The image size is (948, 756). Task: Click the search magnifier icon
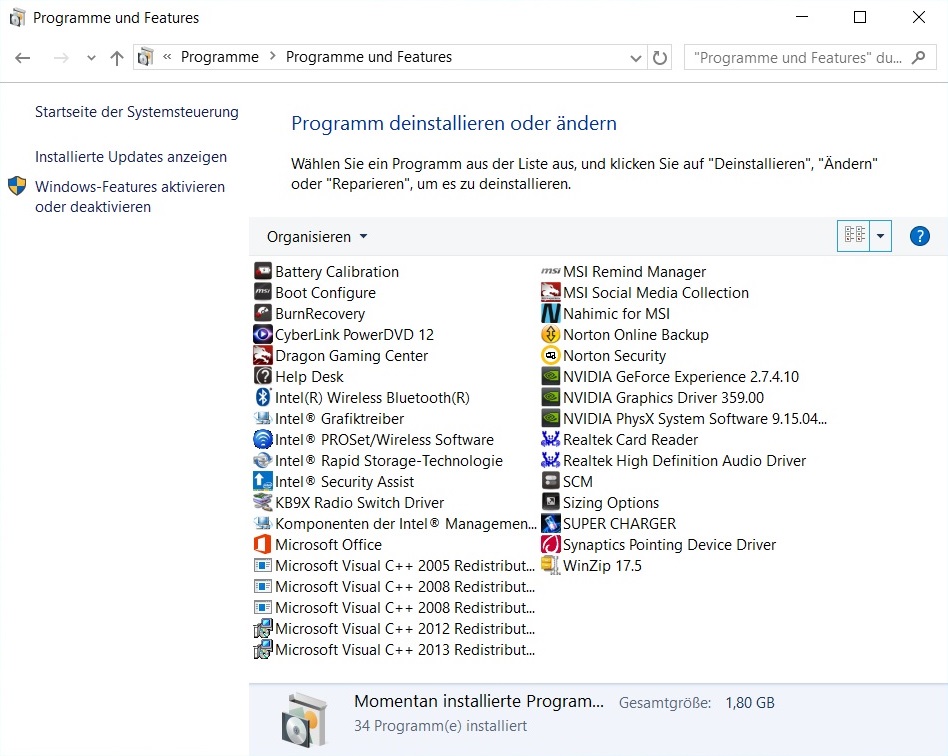[x=919, y=57]
